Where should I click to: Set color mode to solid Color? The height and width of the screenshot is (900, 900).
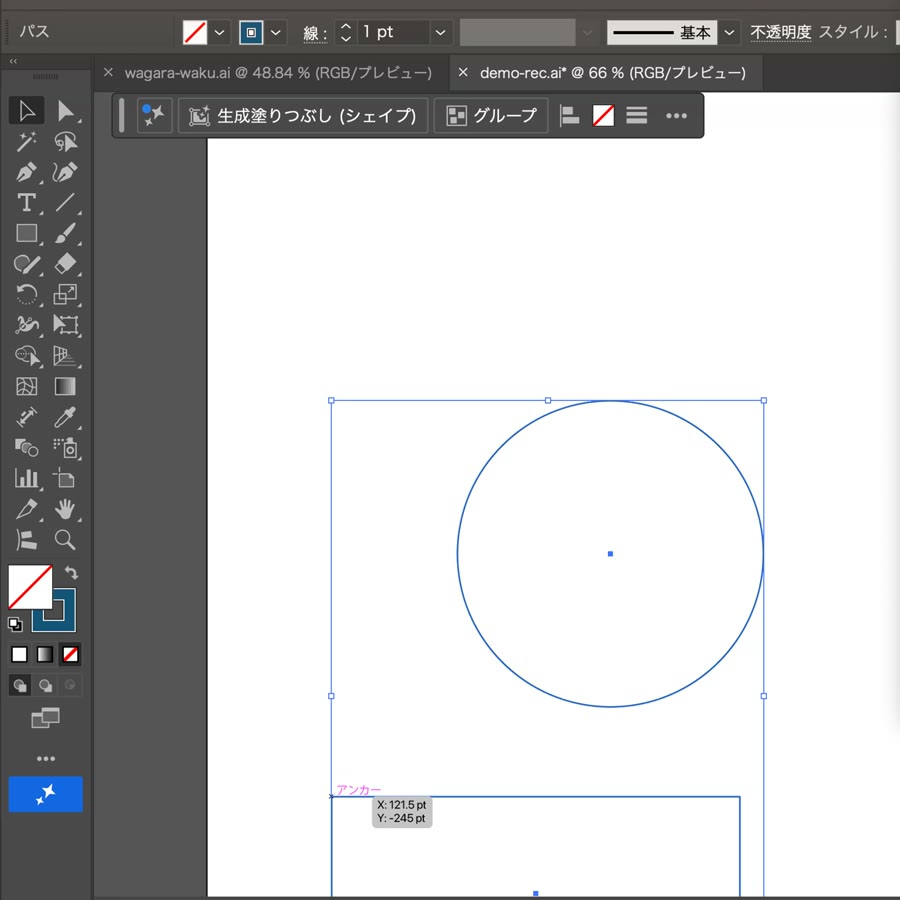20,654
